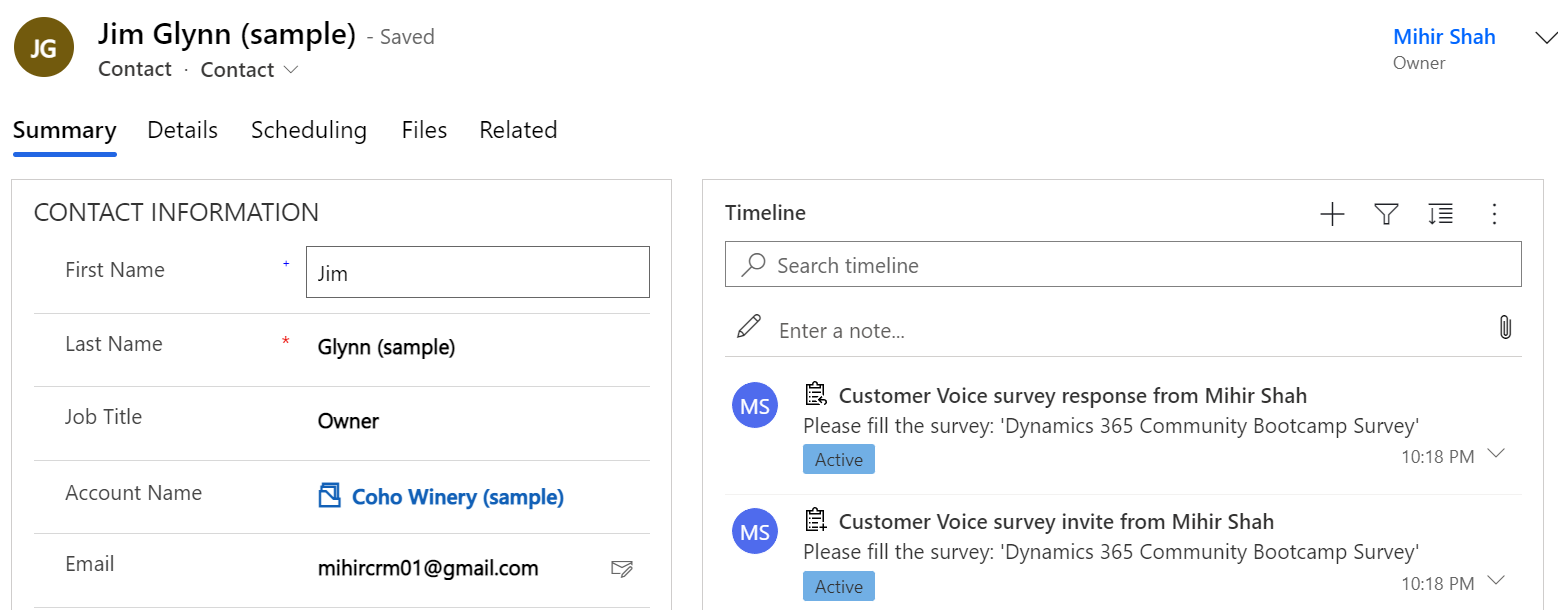Click the Mihir Shah owner link
Viewport: 1558px width, 610px height.
tap(1443, 37)
